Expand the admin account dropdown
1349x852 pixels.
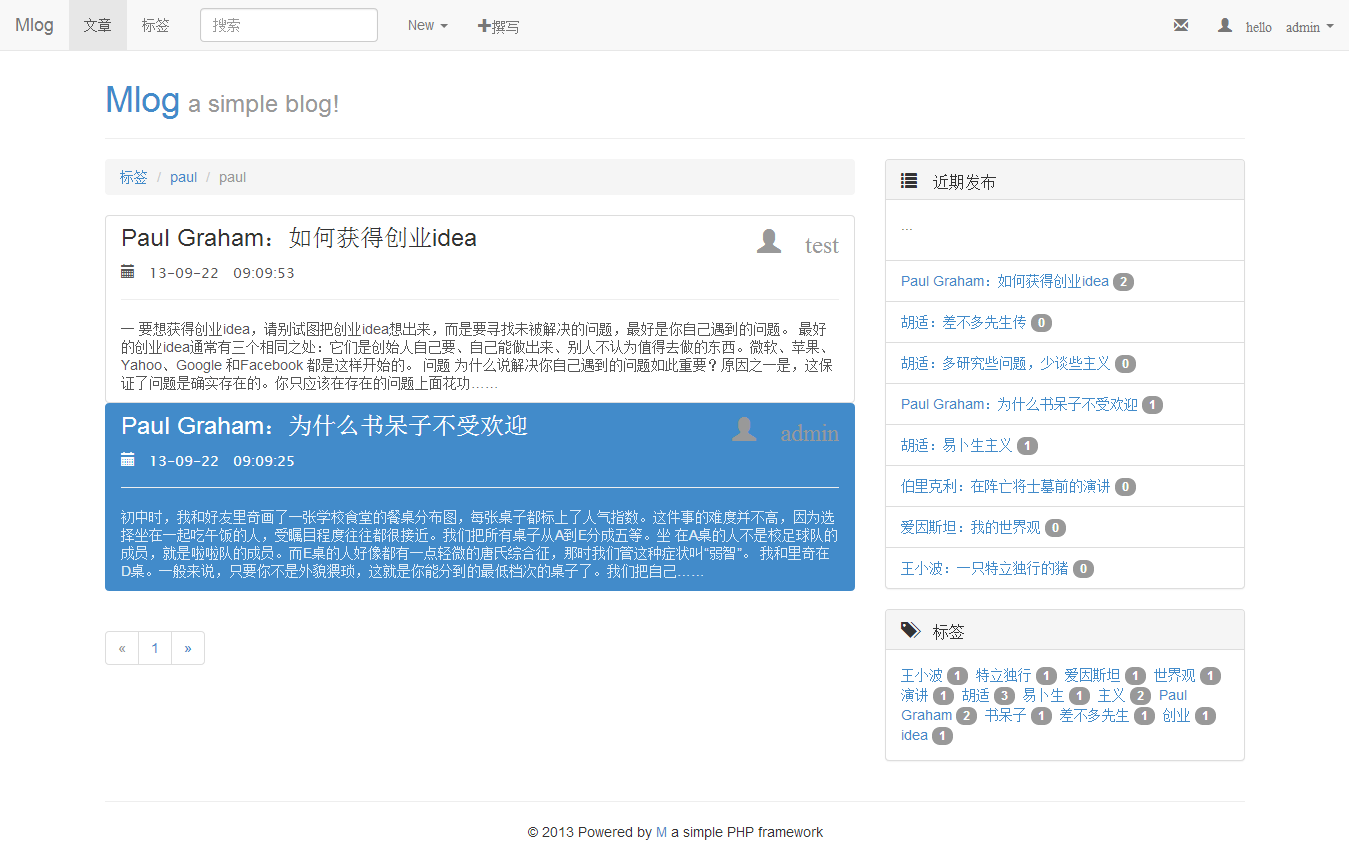pyautogui.click(x=1309, y=27)
